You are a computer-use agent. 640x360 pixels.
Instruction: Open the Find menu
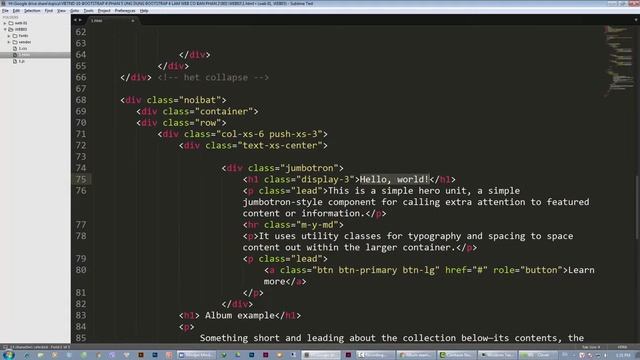point(49,11)
